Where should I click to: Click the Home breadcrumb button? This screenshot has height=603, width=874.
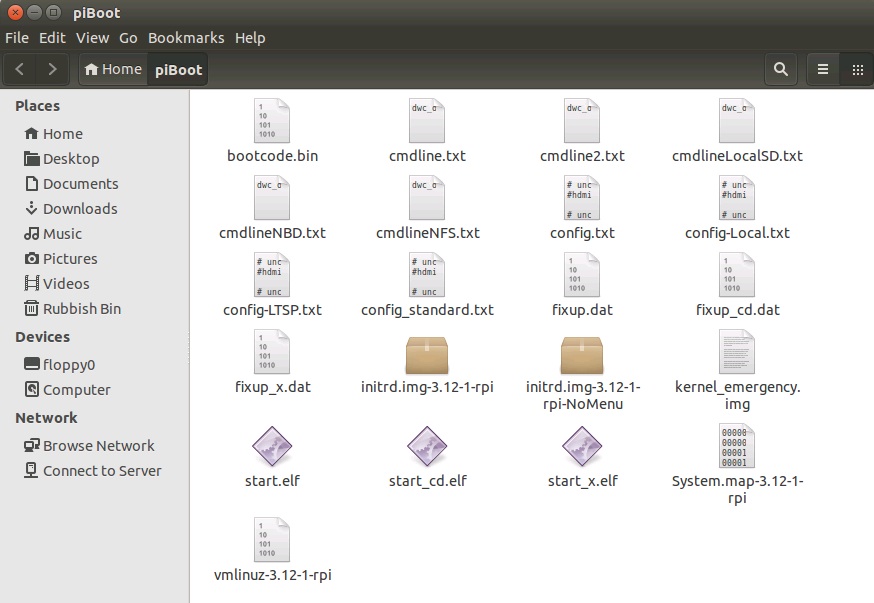(112, 69)
